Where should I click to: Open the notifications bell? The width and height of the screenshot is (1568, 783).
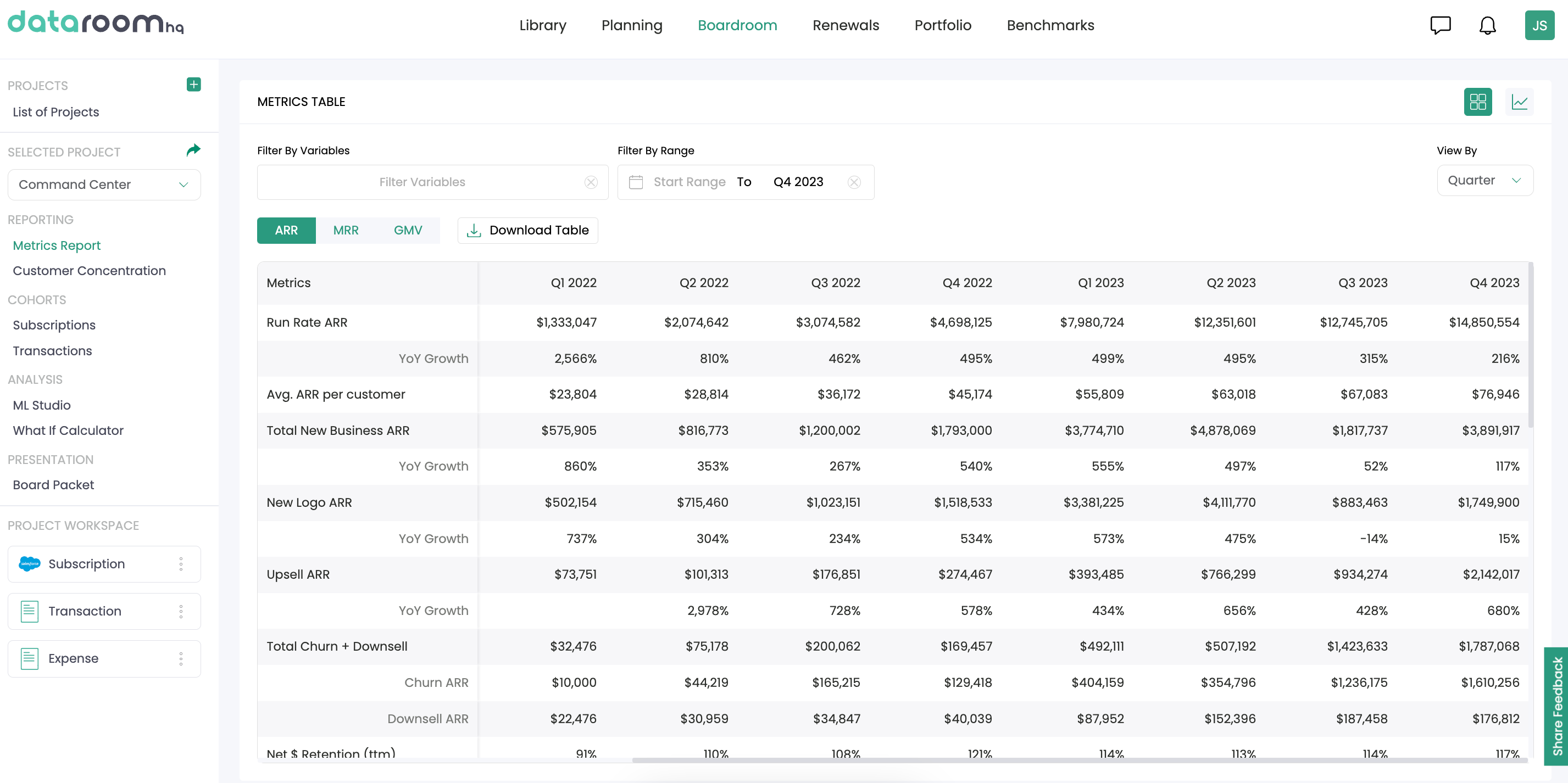point(1487,26)
